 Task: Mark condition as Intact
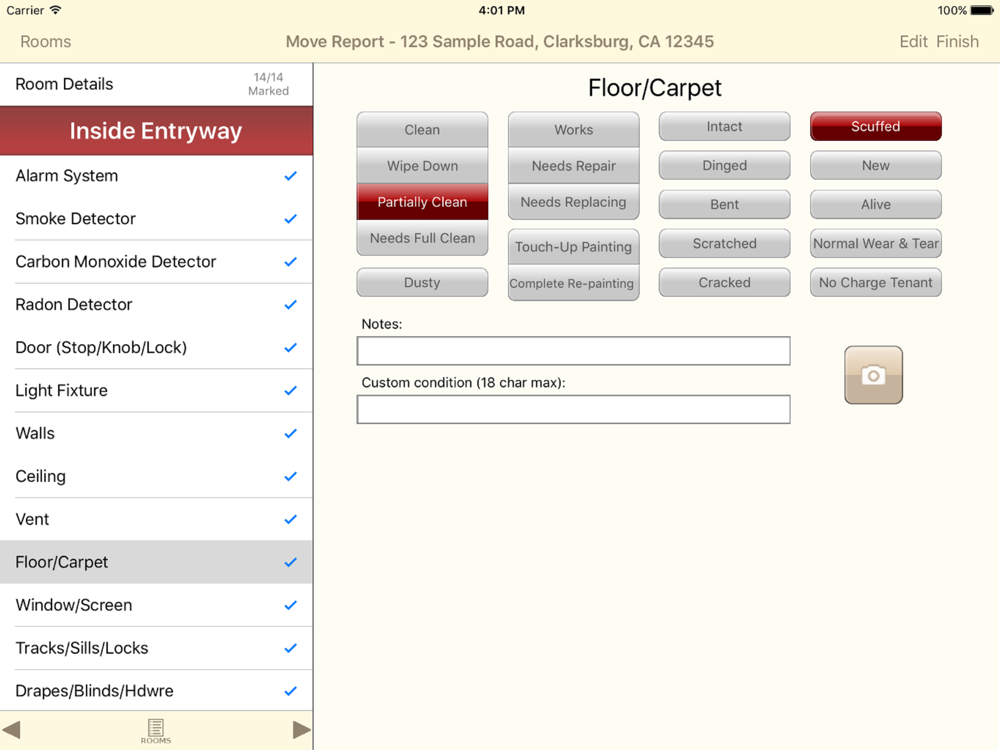coord(724,126)
